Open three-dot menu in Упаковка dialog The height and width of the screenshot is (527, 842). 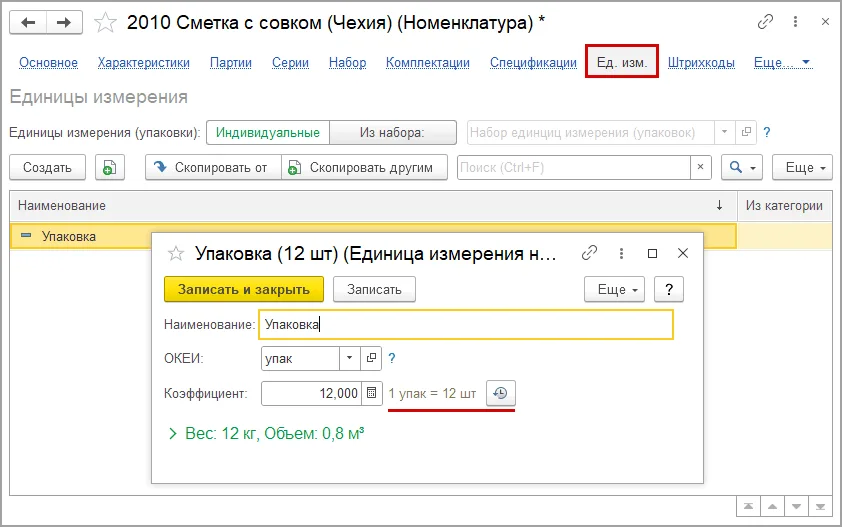[x=621, y=253]
